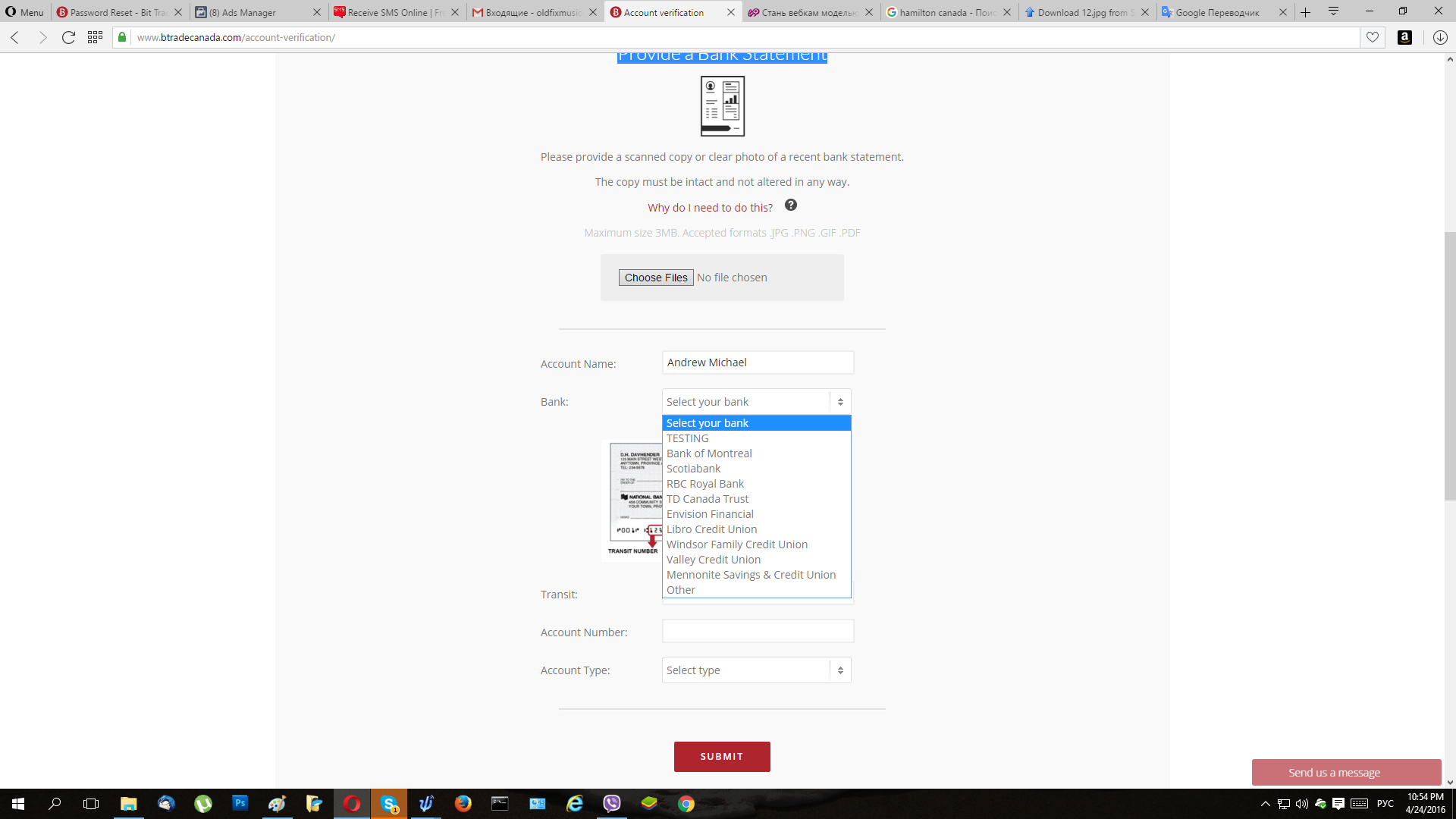Viewport: 1456px width, 819px height.
Task: Choose RBC Royal Bank option
Action: coord(757,484)
